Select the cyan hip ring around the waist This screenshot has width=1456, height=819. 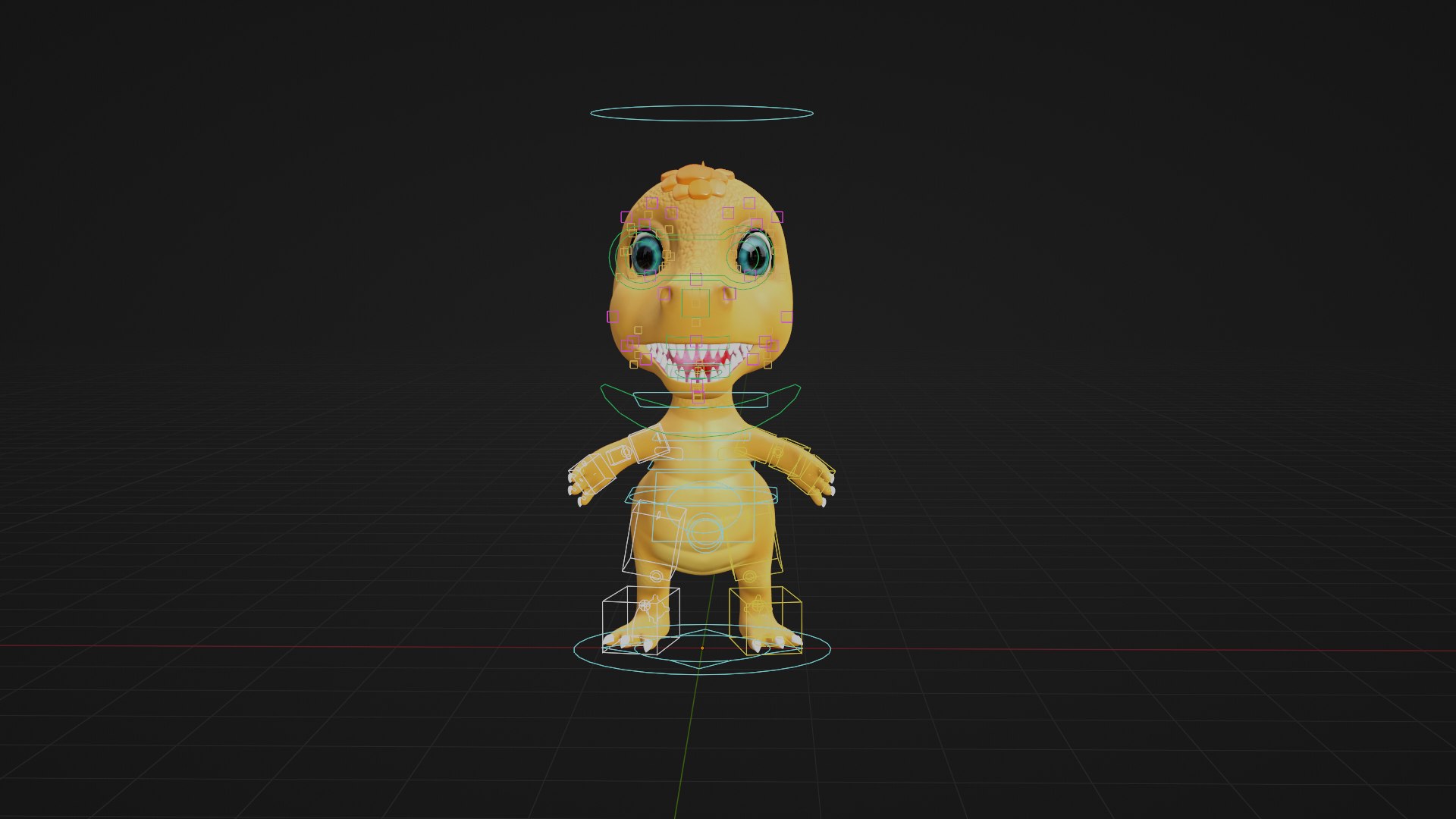point(701,496)
